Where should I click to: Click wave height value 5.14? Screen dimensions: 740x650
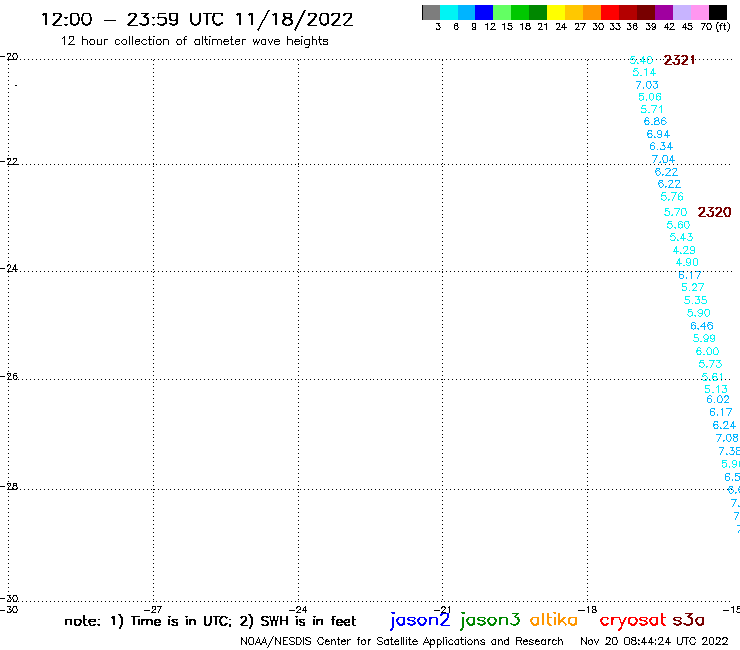(644, 72)
